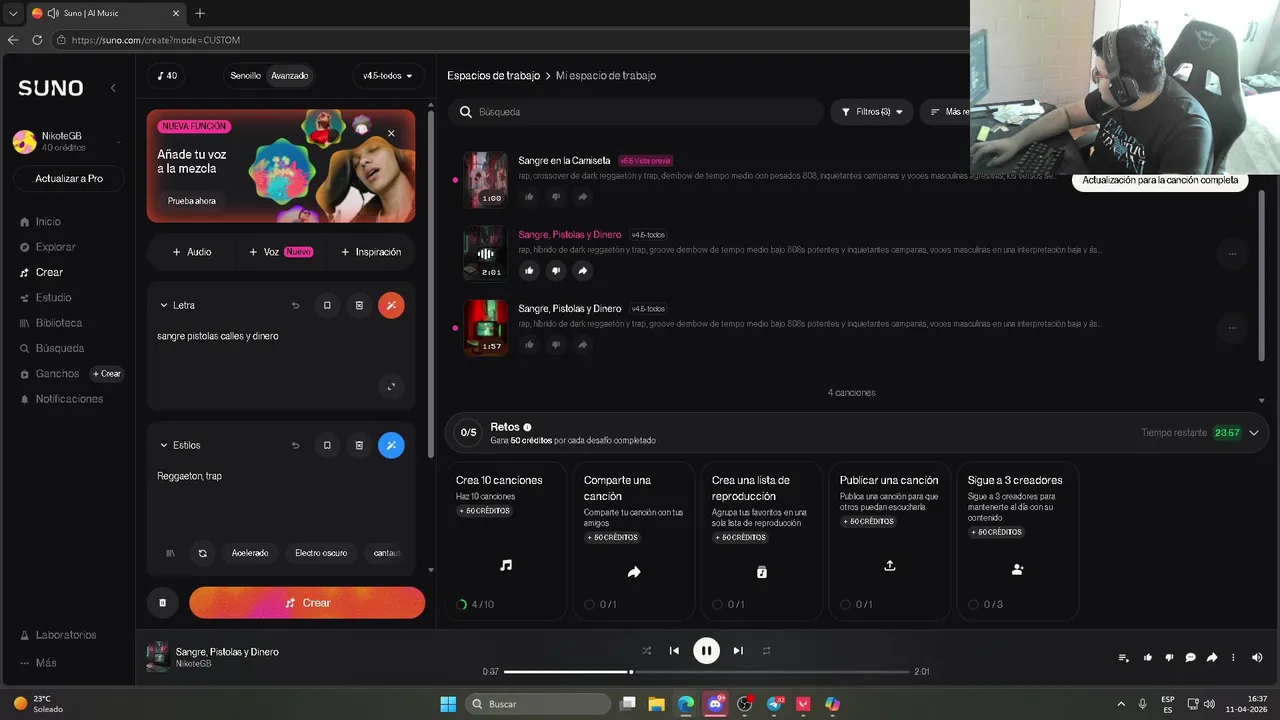The image size is (1280, 720).
Task: Open the player's three-dot menu
Action: pyautogui.click(x=1233, y=657)
